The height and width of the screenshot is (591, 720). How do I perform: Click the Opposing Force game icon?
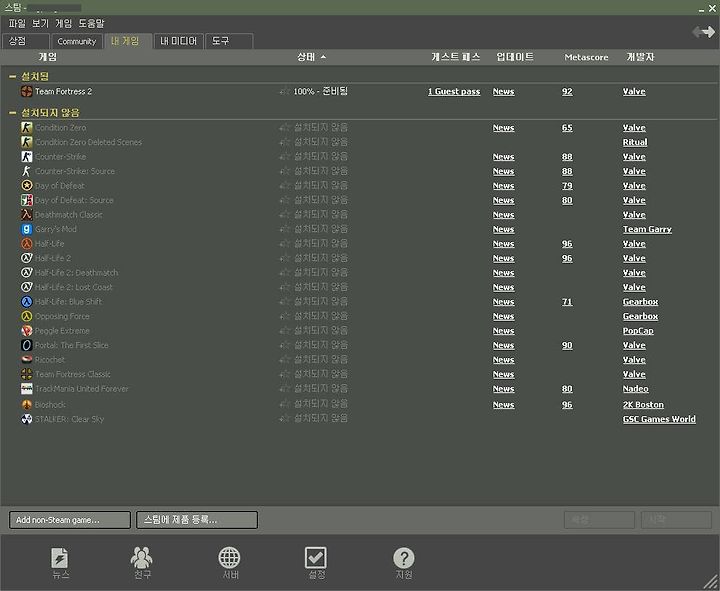coord(27,316)
